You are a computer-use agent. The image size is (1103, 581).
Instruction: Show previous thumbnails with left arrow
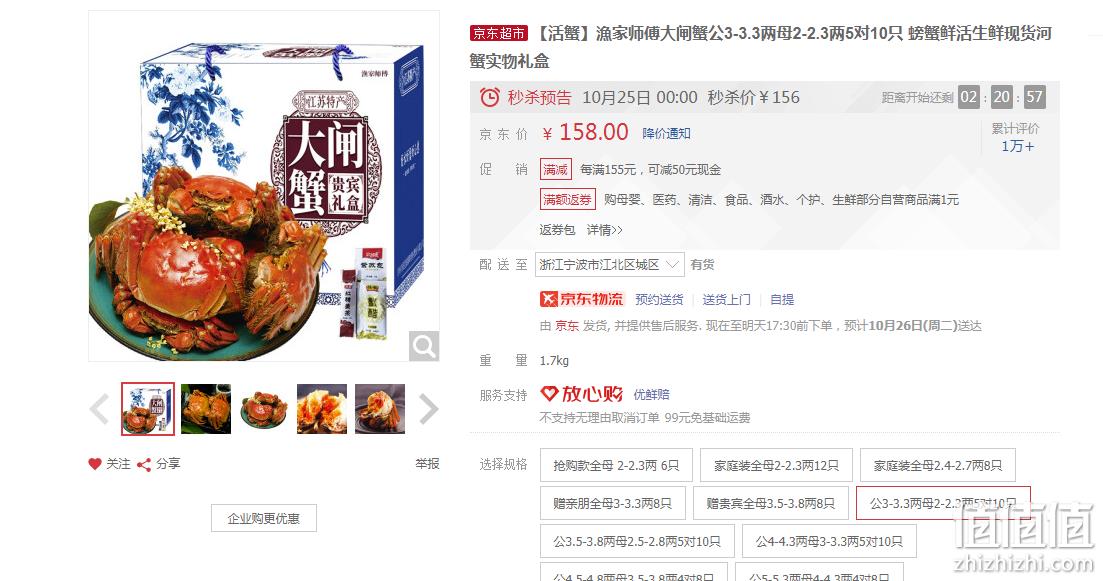coord(99,409)
